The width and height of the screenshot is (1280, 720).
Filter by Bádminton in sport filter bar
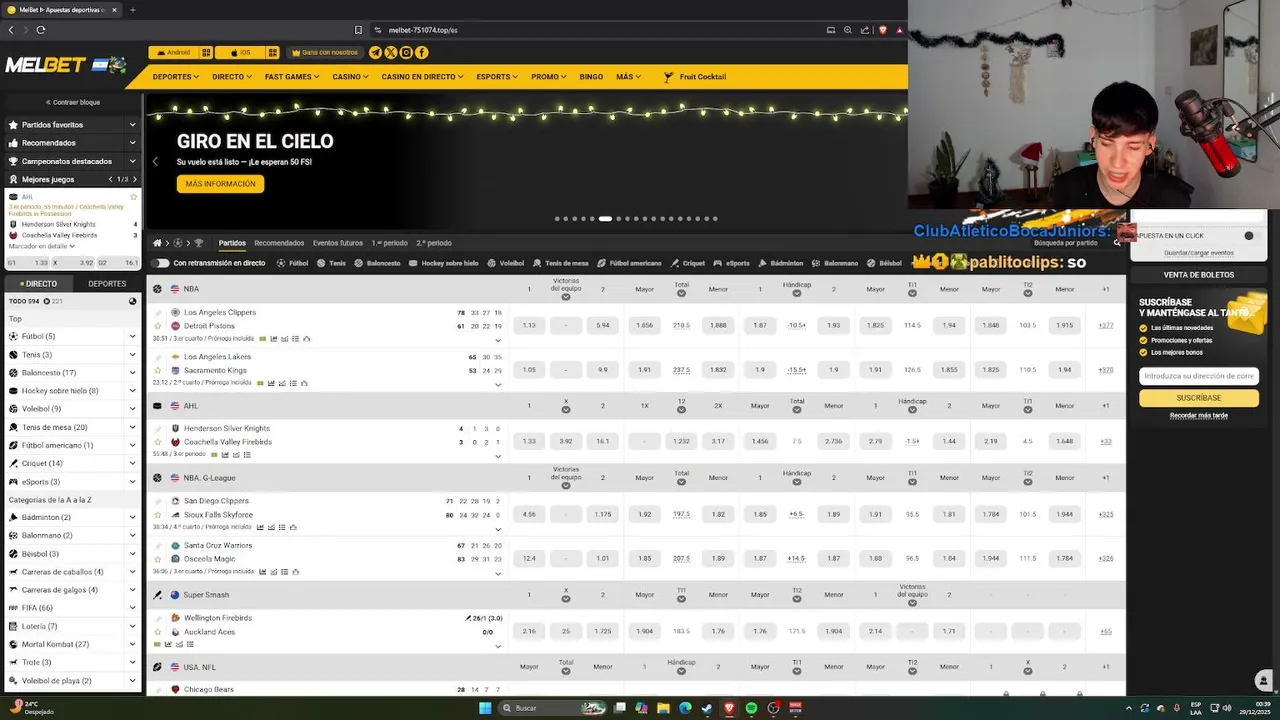[x=781, y=263]
